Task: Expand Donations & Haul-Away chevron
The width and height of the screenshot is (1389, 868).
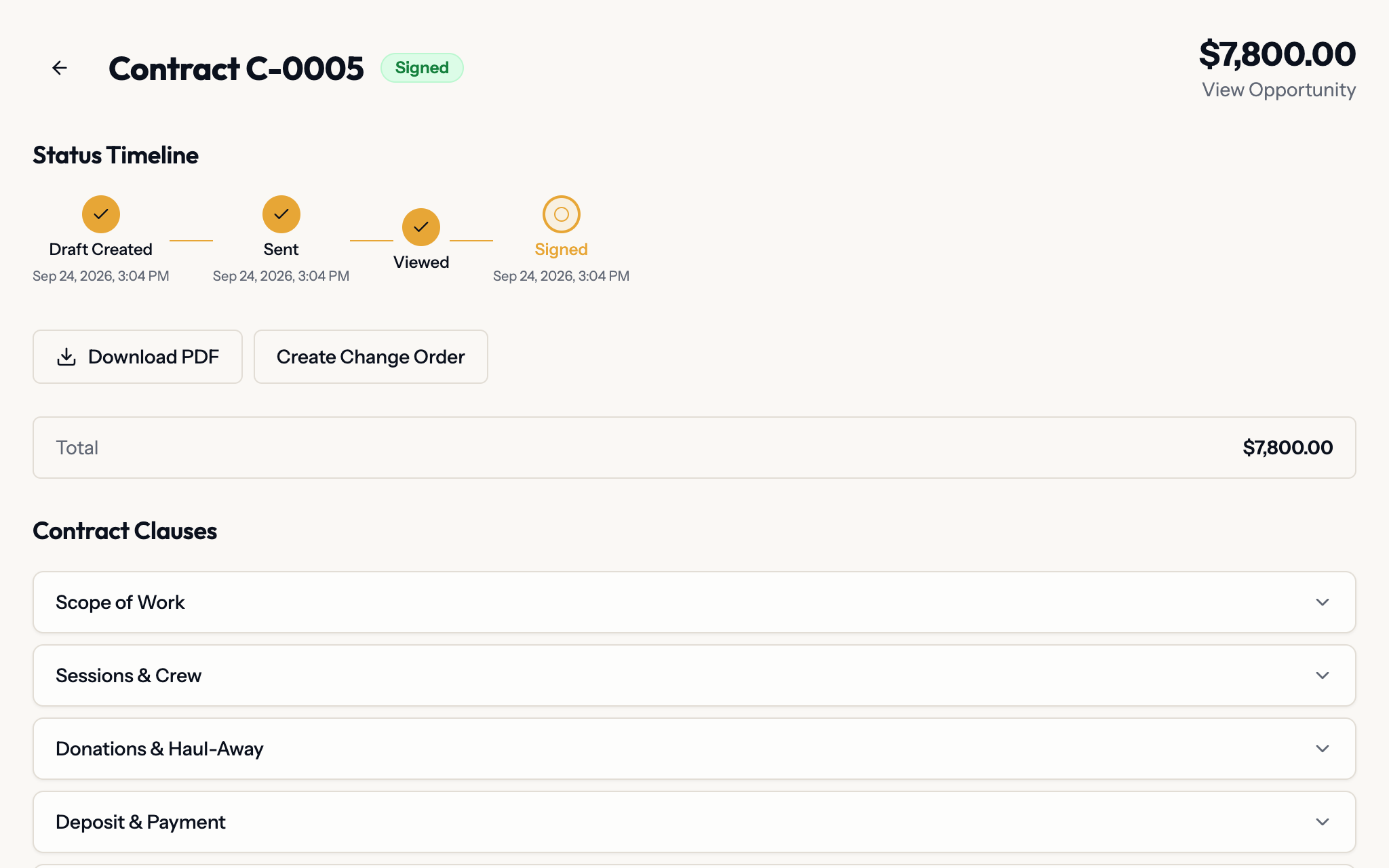Action: pos(1323,749)
